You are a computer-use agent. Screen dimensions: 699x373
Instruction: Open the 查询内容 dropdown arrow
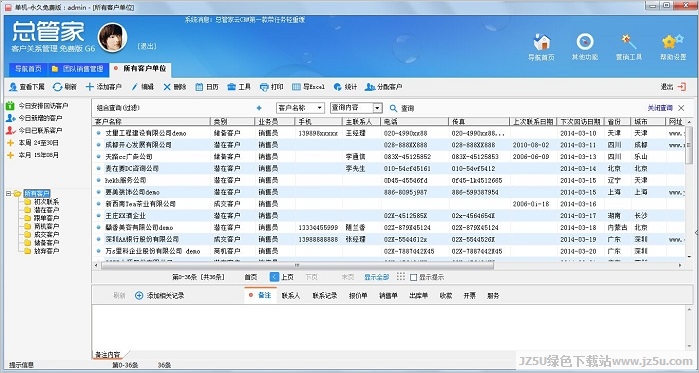pos(377,108)
